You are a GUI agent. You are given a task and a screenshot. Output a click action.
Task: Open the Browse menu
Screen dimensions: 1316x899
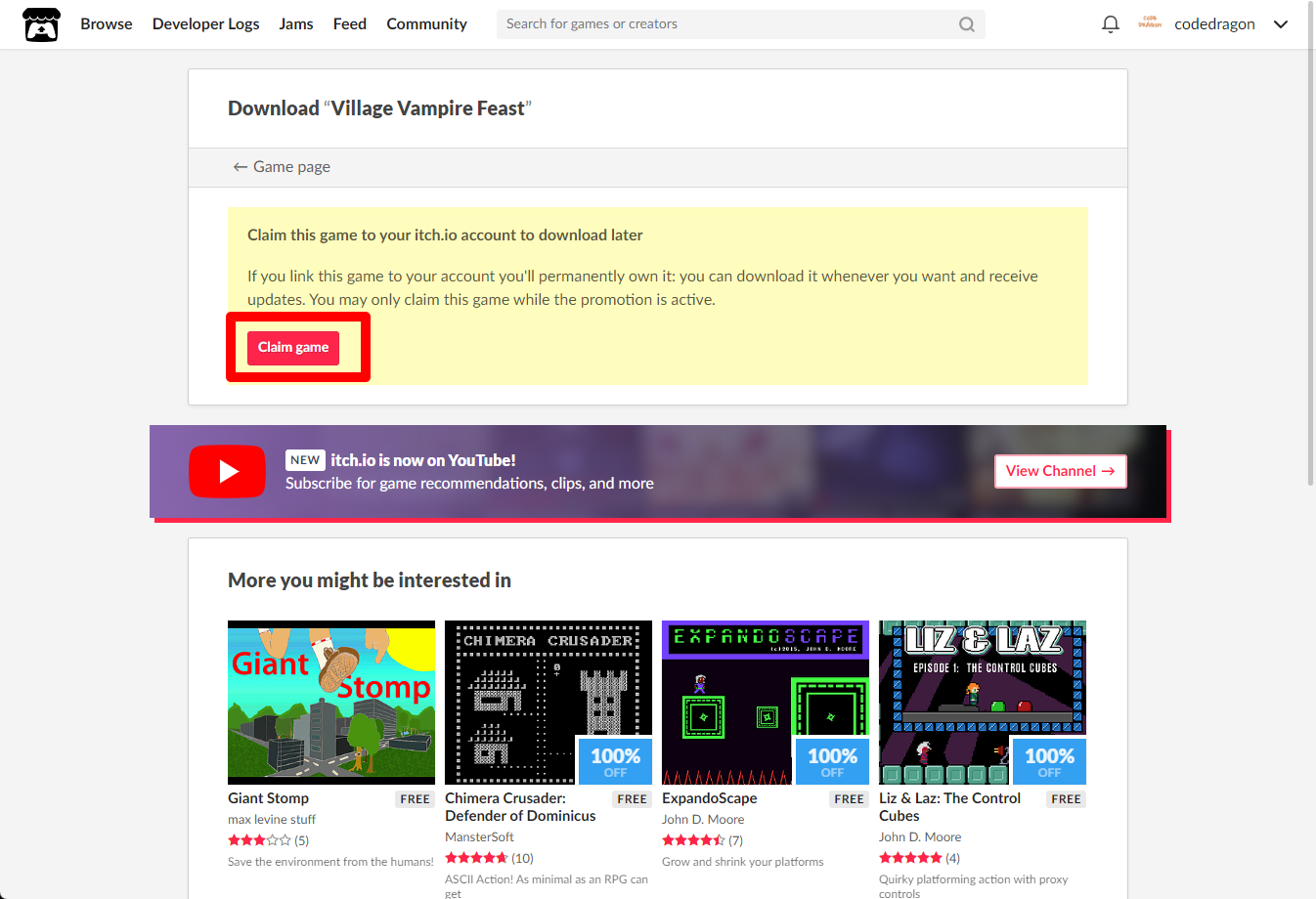pyautogui.click(x=107, y=24)
